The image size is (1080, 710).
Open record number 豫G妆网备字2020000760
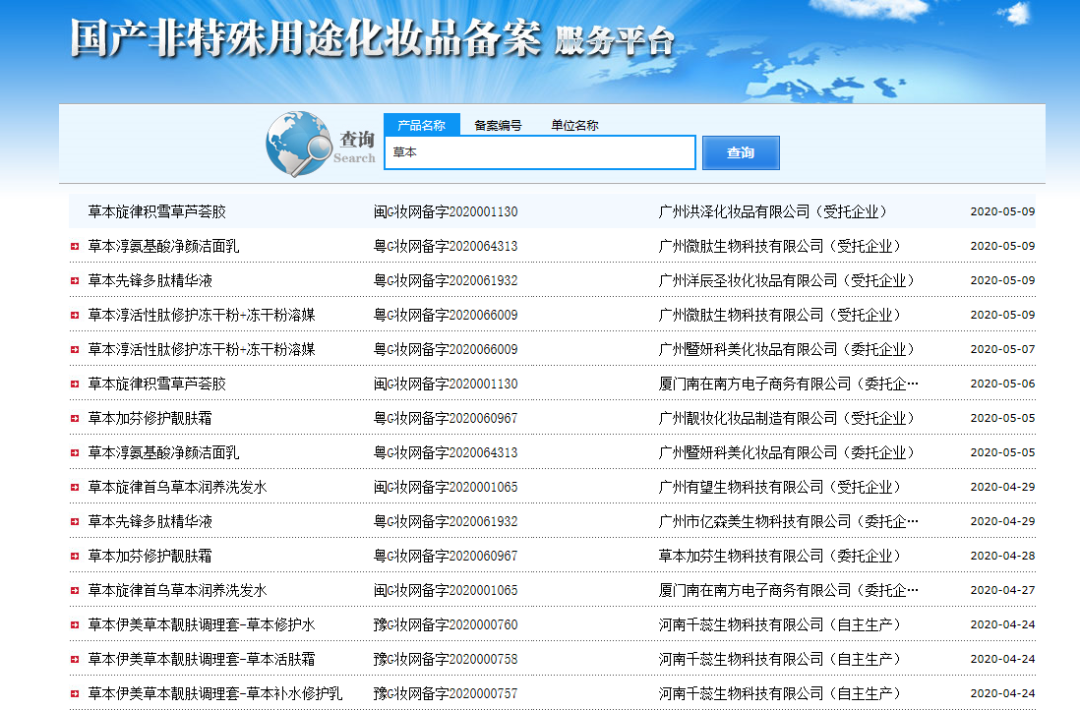(x=446, y=625)
